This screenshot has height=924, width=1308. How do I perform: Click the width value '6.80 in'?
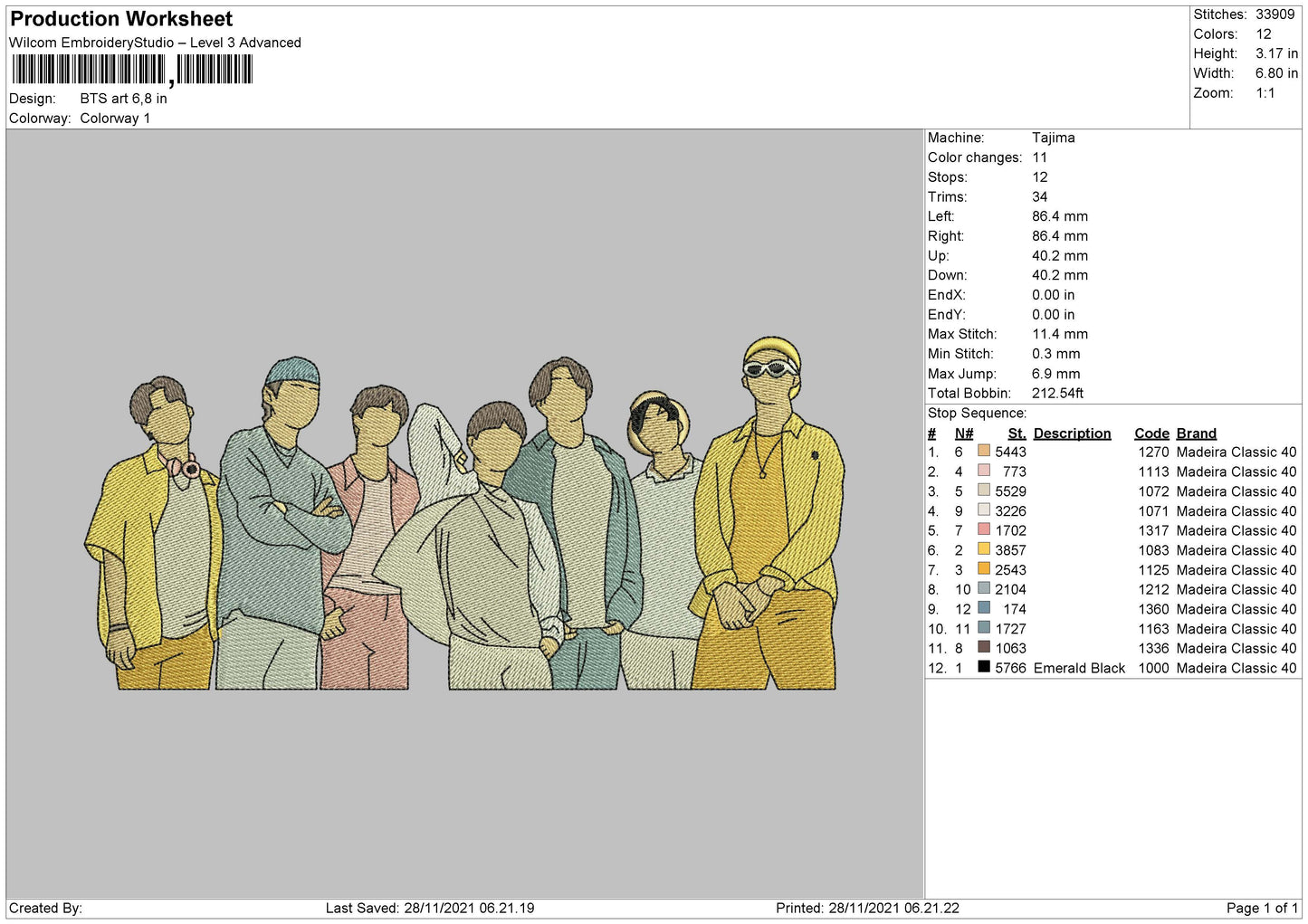(x=1276, y=73)
